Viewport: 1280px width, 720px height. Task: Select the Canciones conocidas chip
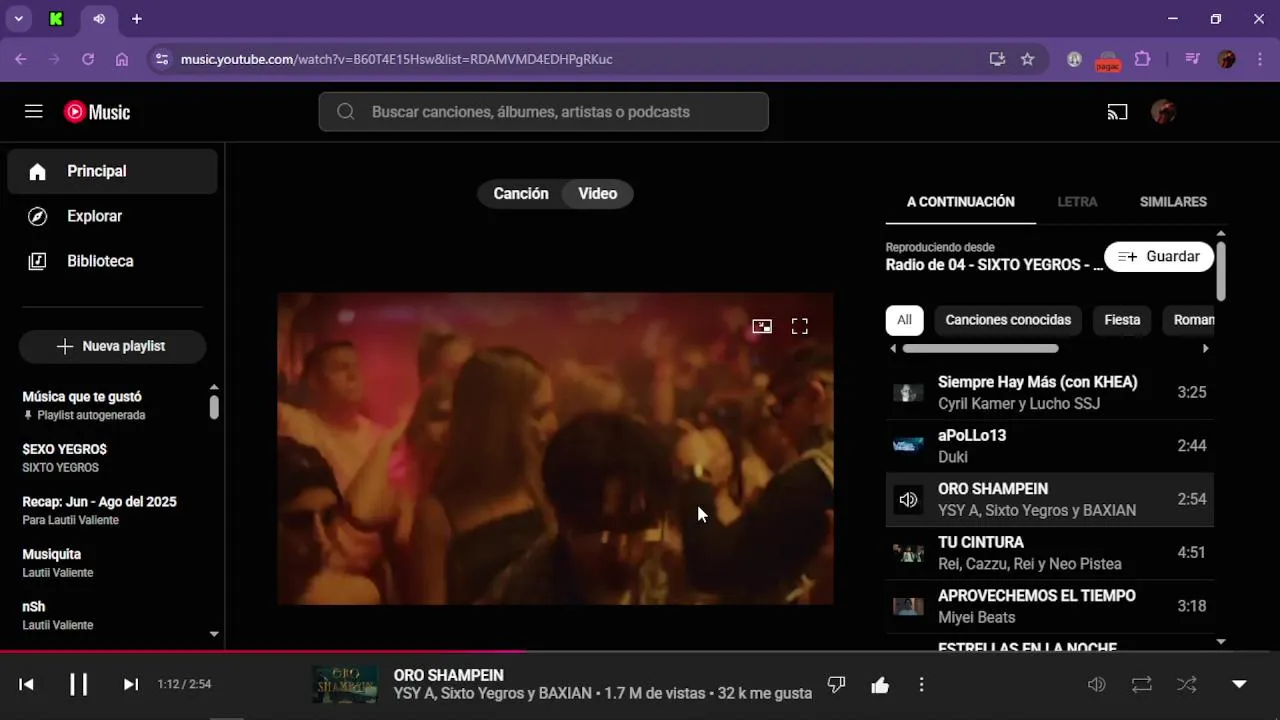(x=1008, y=320)
